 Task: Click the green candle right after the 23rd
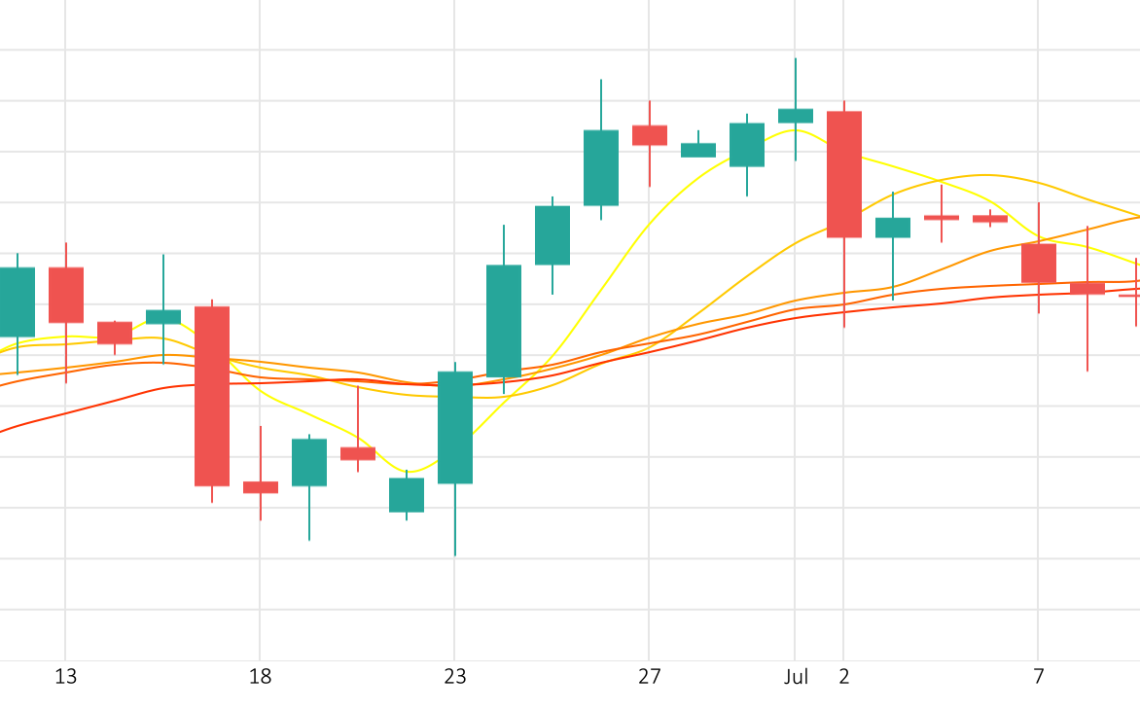[504, 320]
